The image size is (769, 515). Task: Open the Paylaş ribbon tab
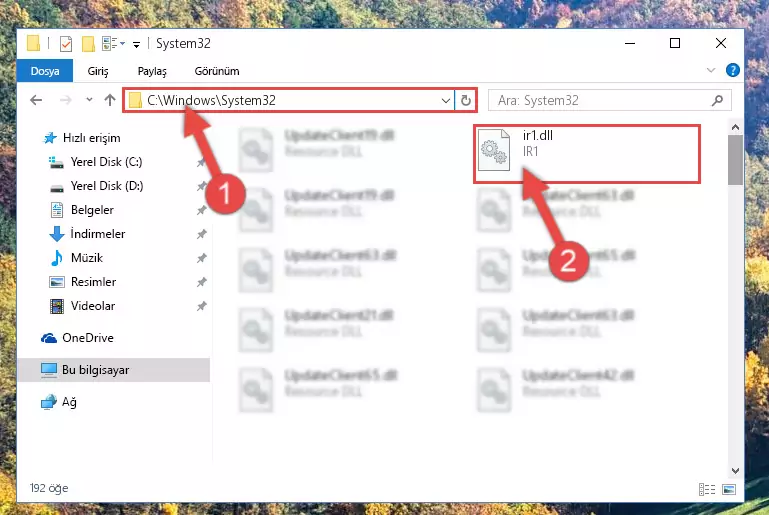[152, 71]
